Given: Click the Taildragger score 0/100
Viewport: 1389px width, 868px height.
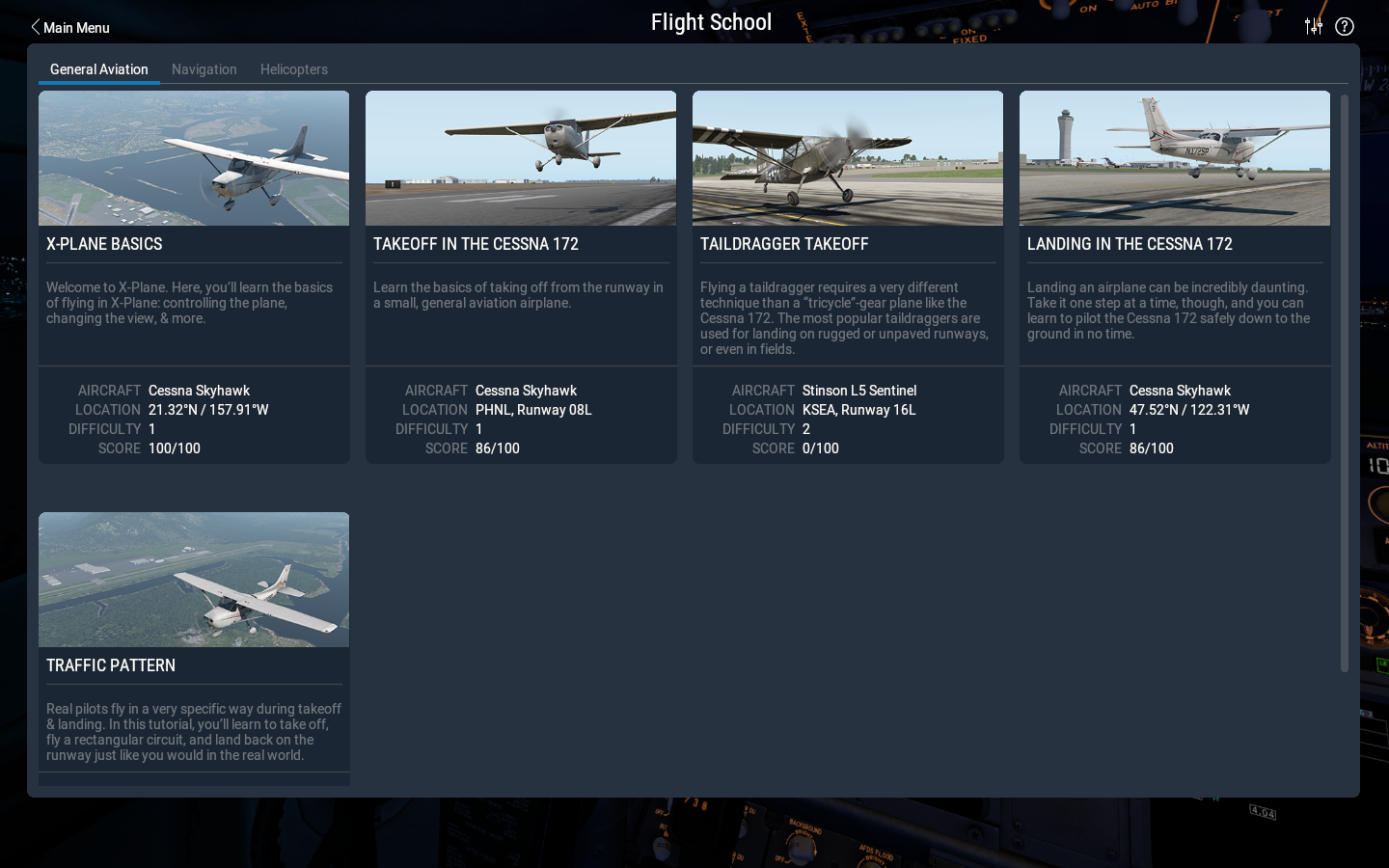Looking at the screenshot, I should [x=821, y=448].
